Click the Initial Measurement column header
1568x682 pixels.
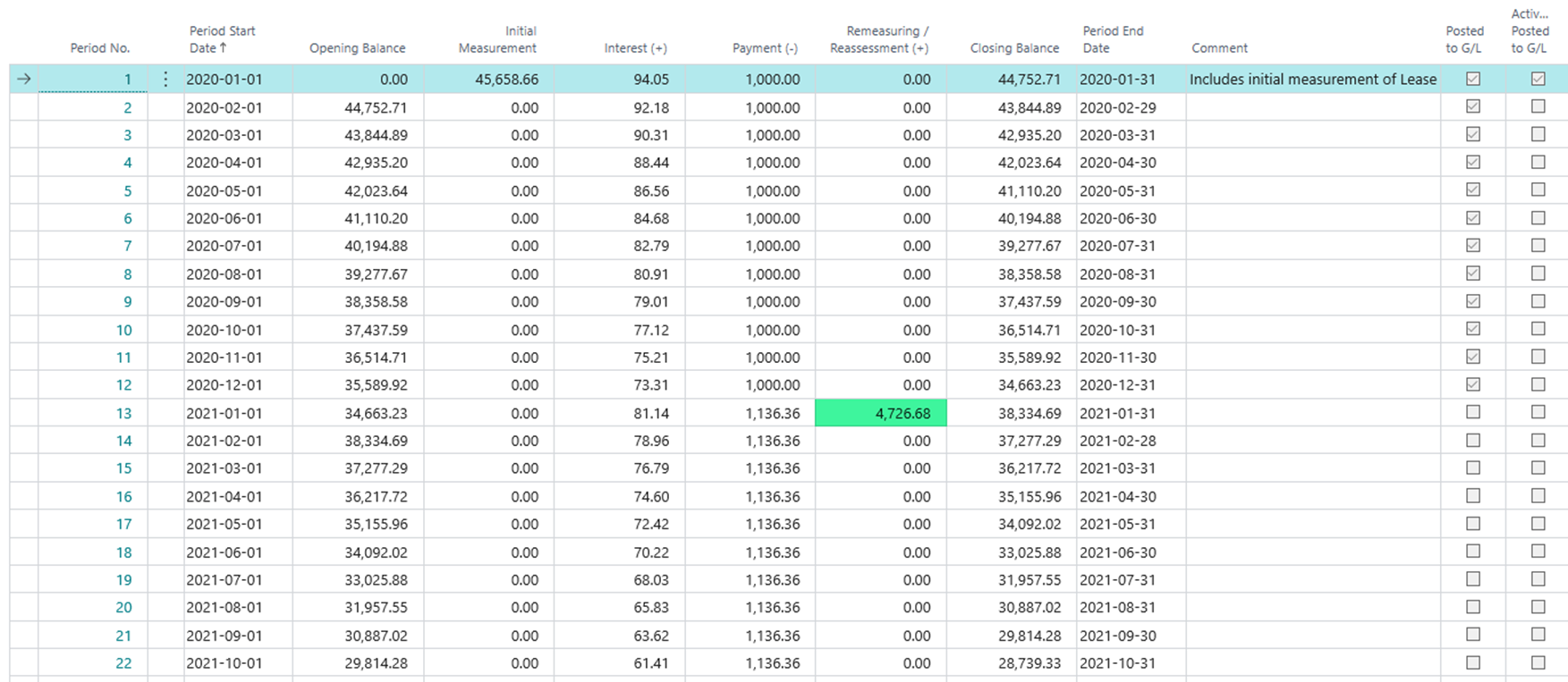click(498, 39)
